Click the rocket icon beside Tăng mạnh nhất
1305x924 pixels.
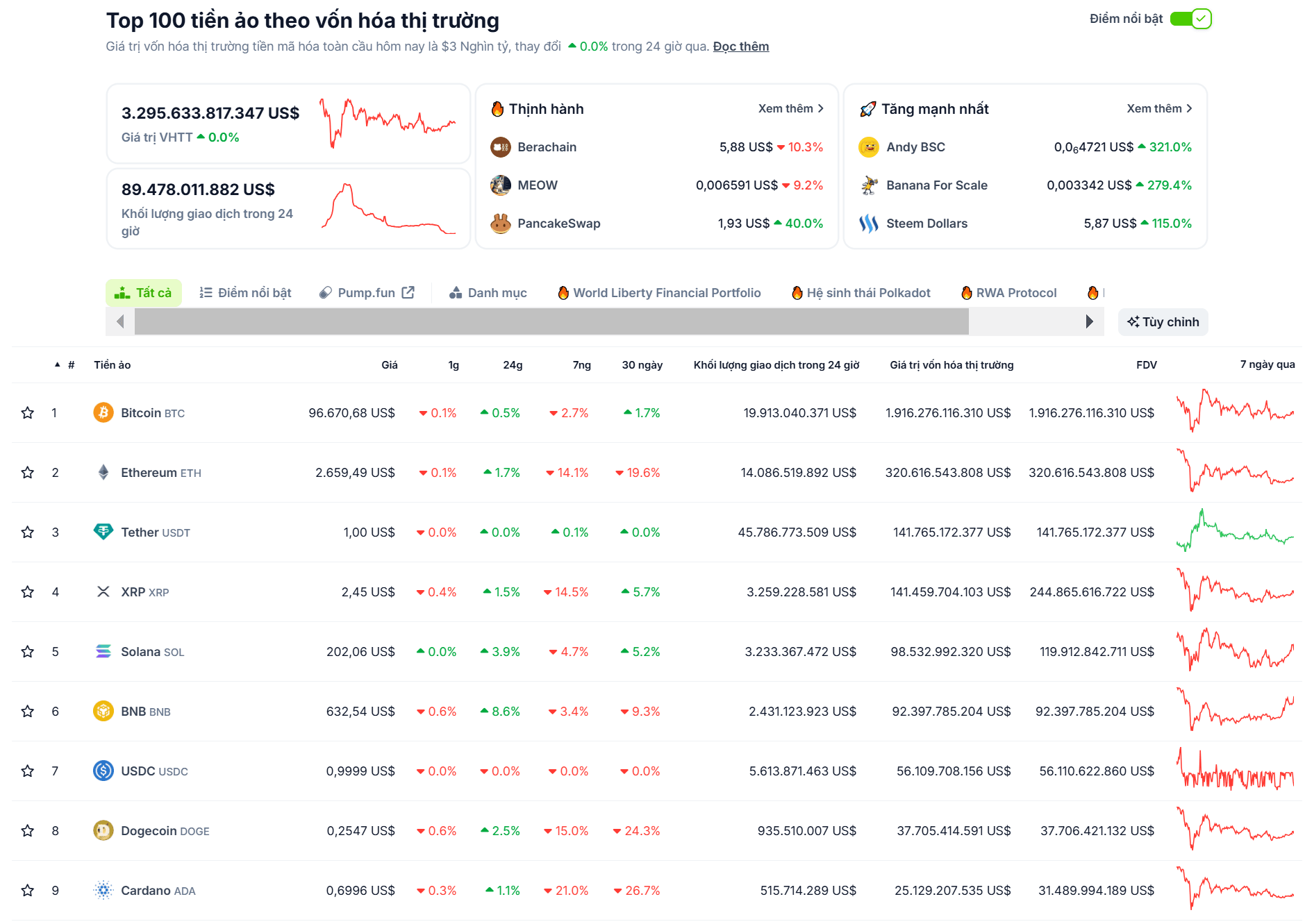pos(868,109)
